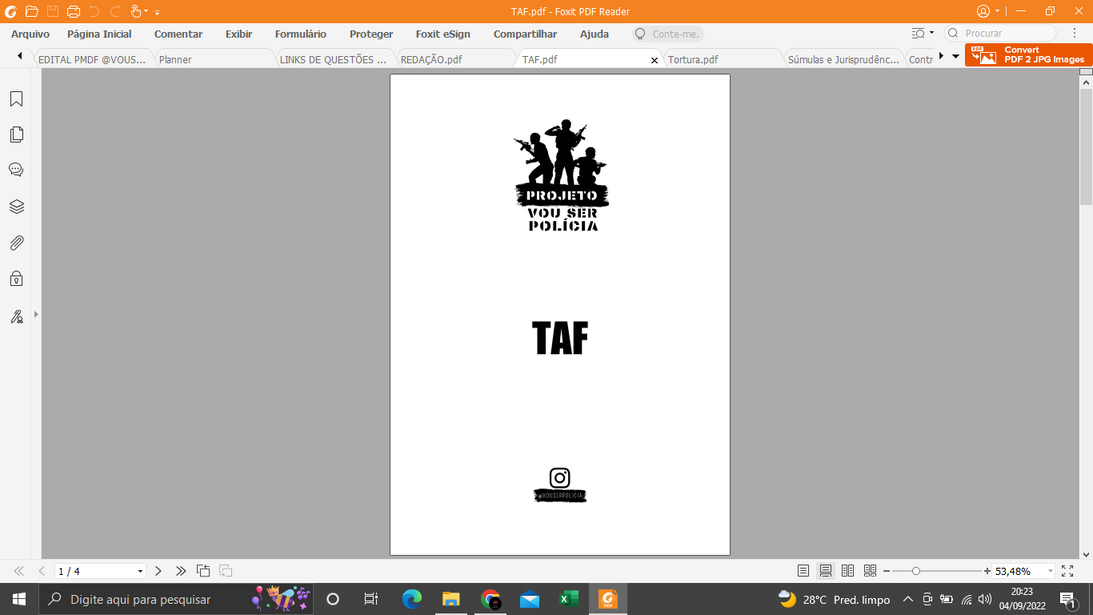Screen dimensions: 1093x615
Task: Switch to the Planner document tab
Action: [x=213, y=59]
